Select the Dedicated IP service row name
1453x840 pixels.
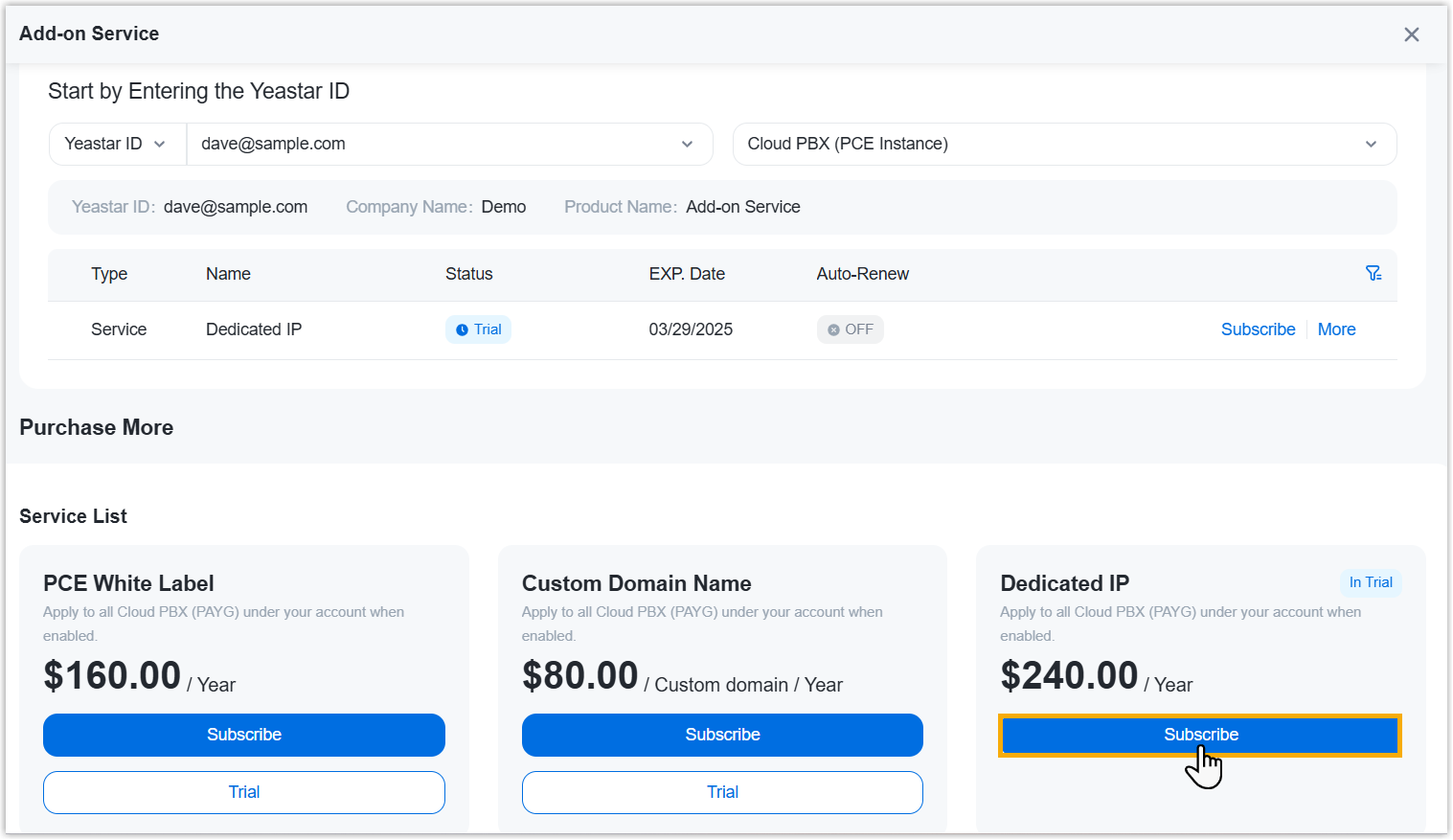pos(254,329)
